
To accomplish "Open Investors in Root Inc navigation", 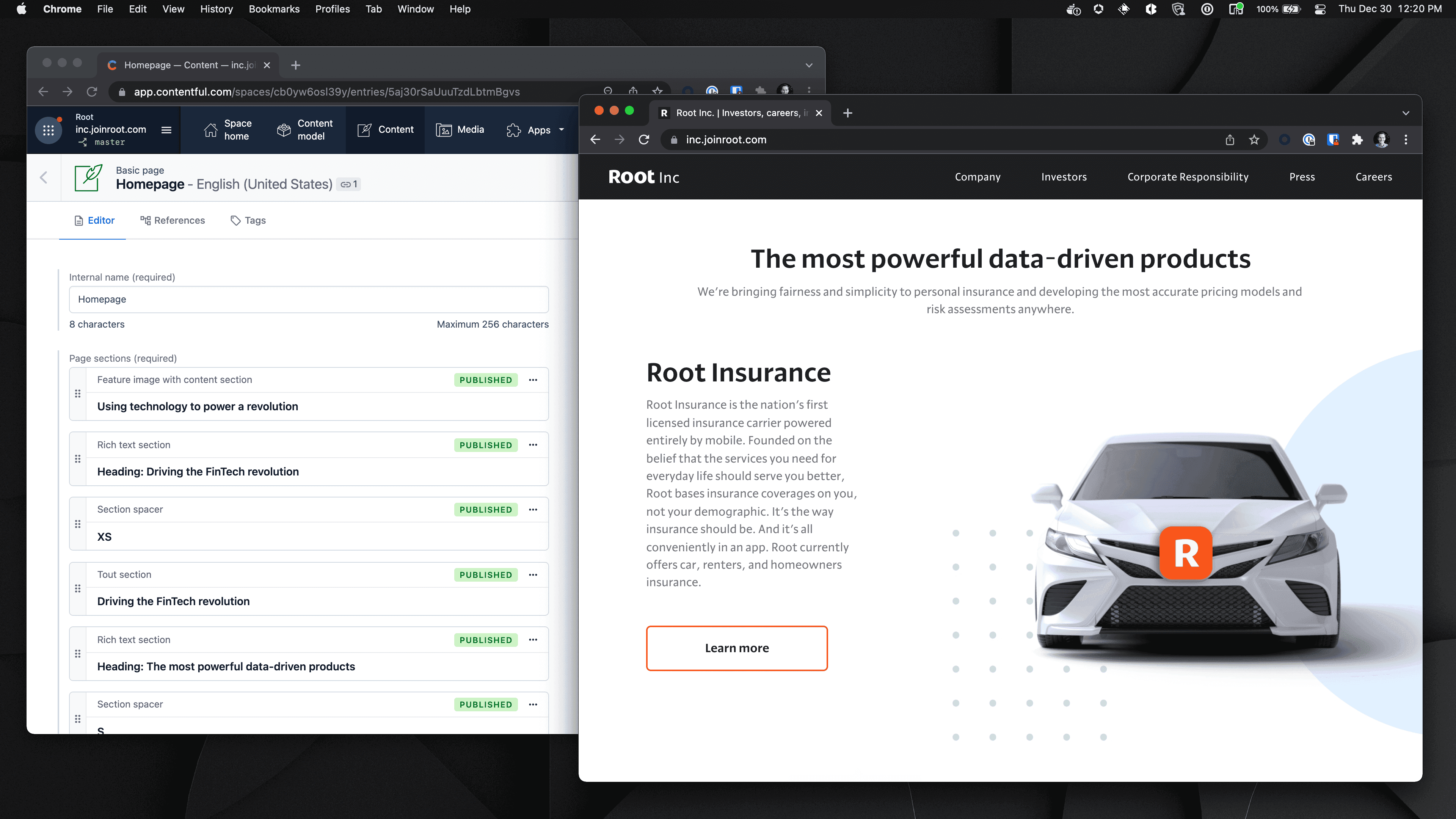I will (x=1064, y=177).
